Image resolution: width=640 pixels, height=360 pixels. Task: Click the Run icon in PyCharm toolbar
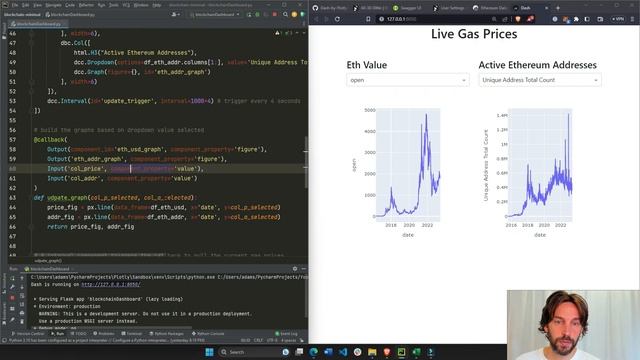pos(249,15)
